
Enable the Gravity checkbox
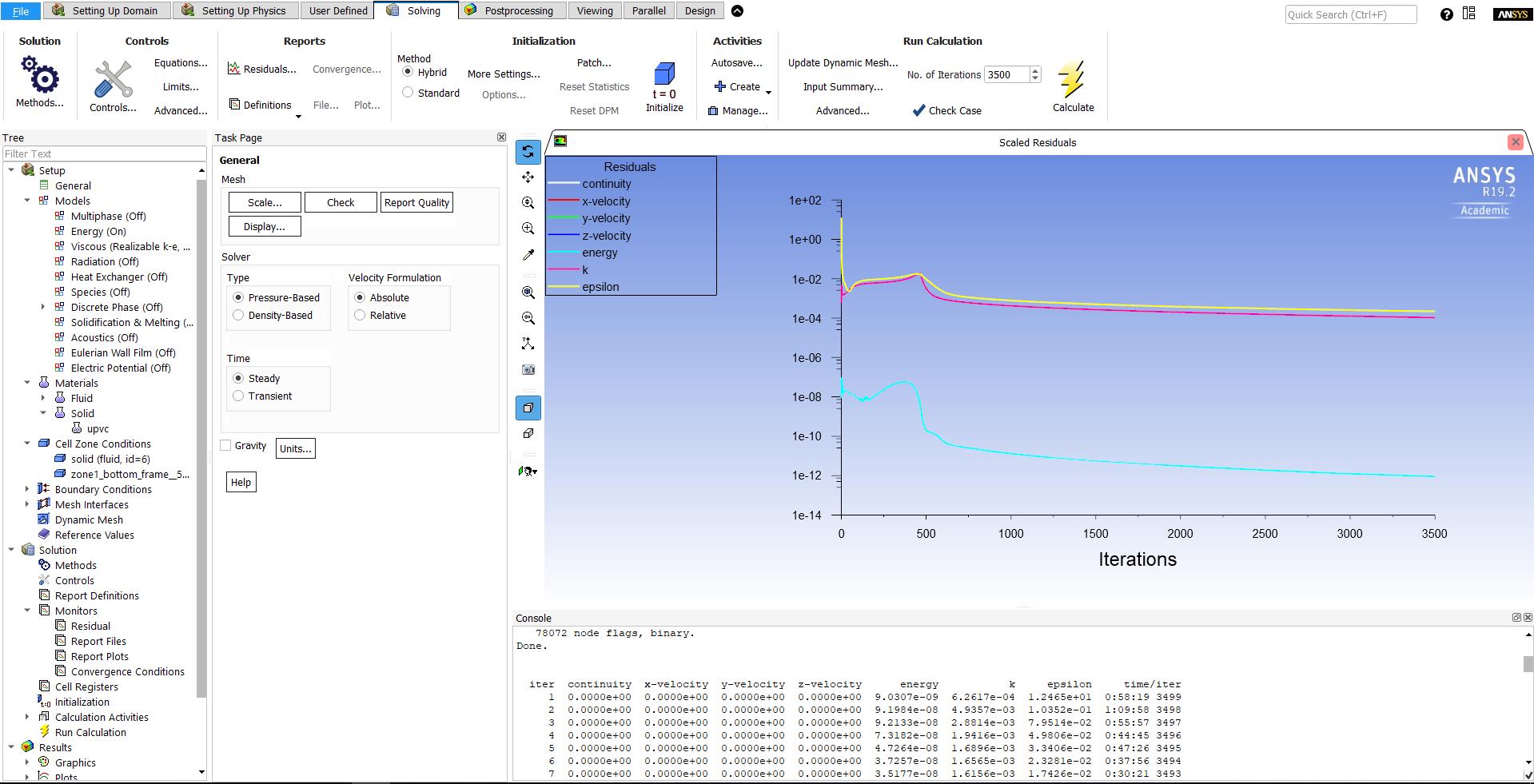(x=225, y=446)
